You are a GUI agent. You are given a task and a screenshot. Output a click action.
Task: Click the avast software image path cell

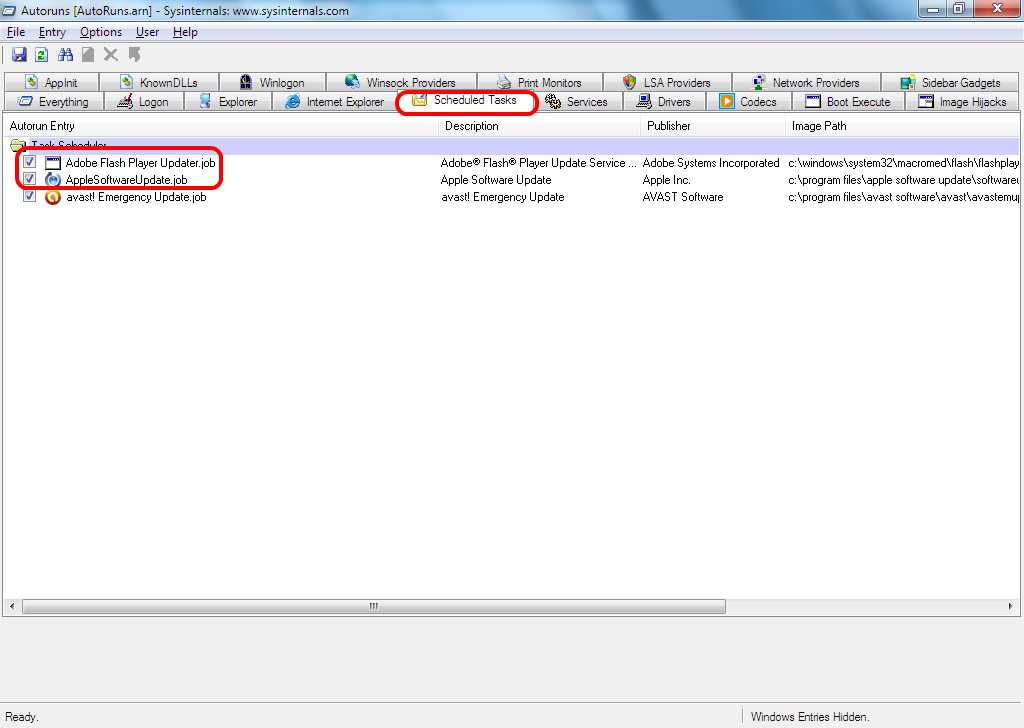click(x=903, y=197)
